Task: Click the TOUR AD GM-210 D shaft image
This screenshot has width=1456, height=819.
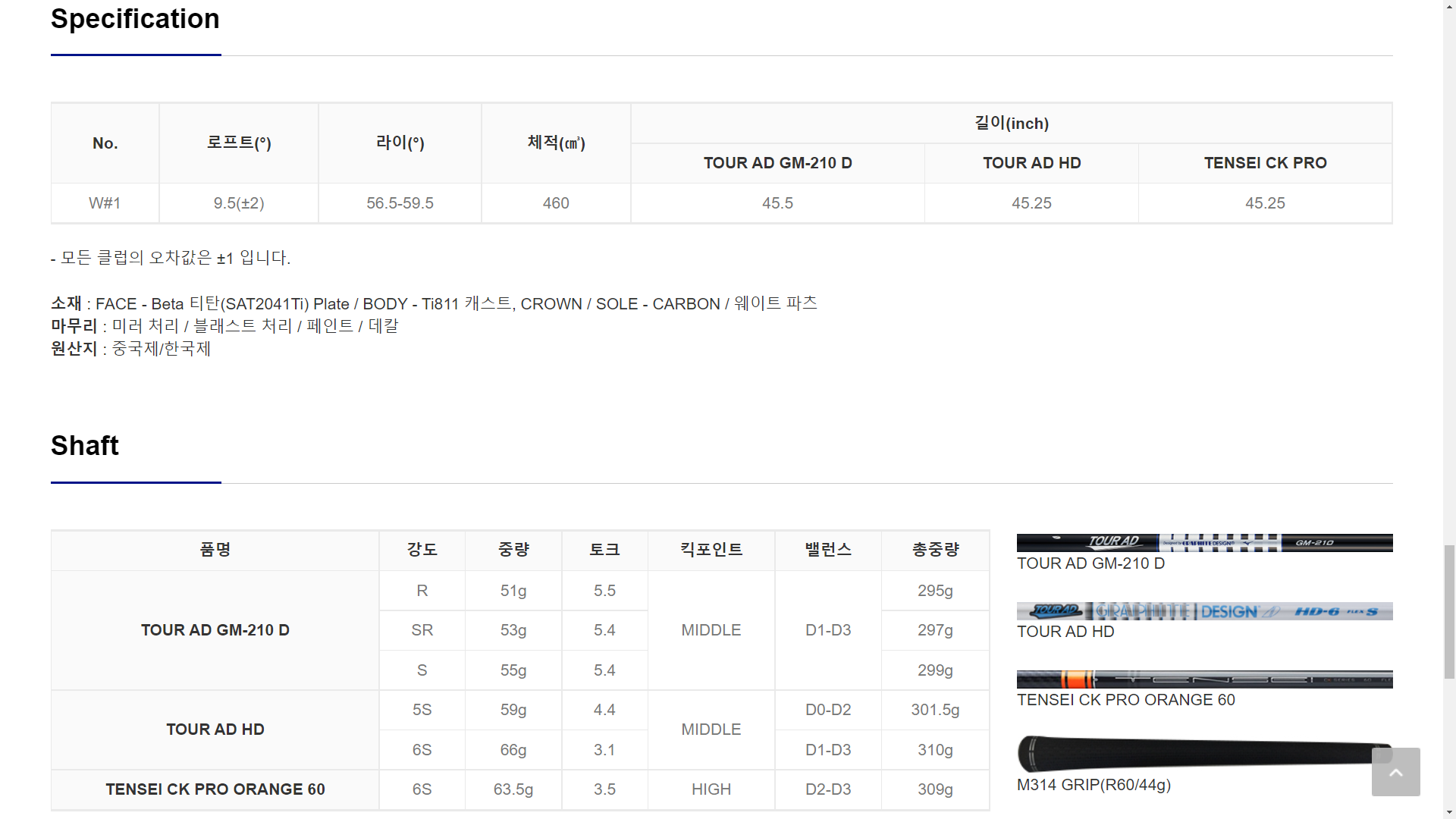Action: 1204,543
